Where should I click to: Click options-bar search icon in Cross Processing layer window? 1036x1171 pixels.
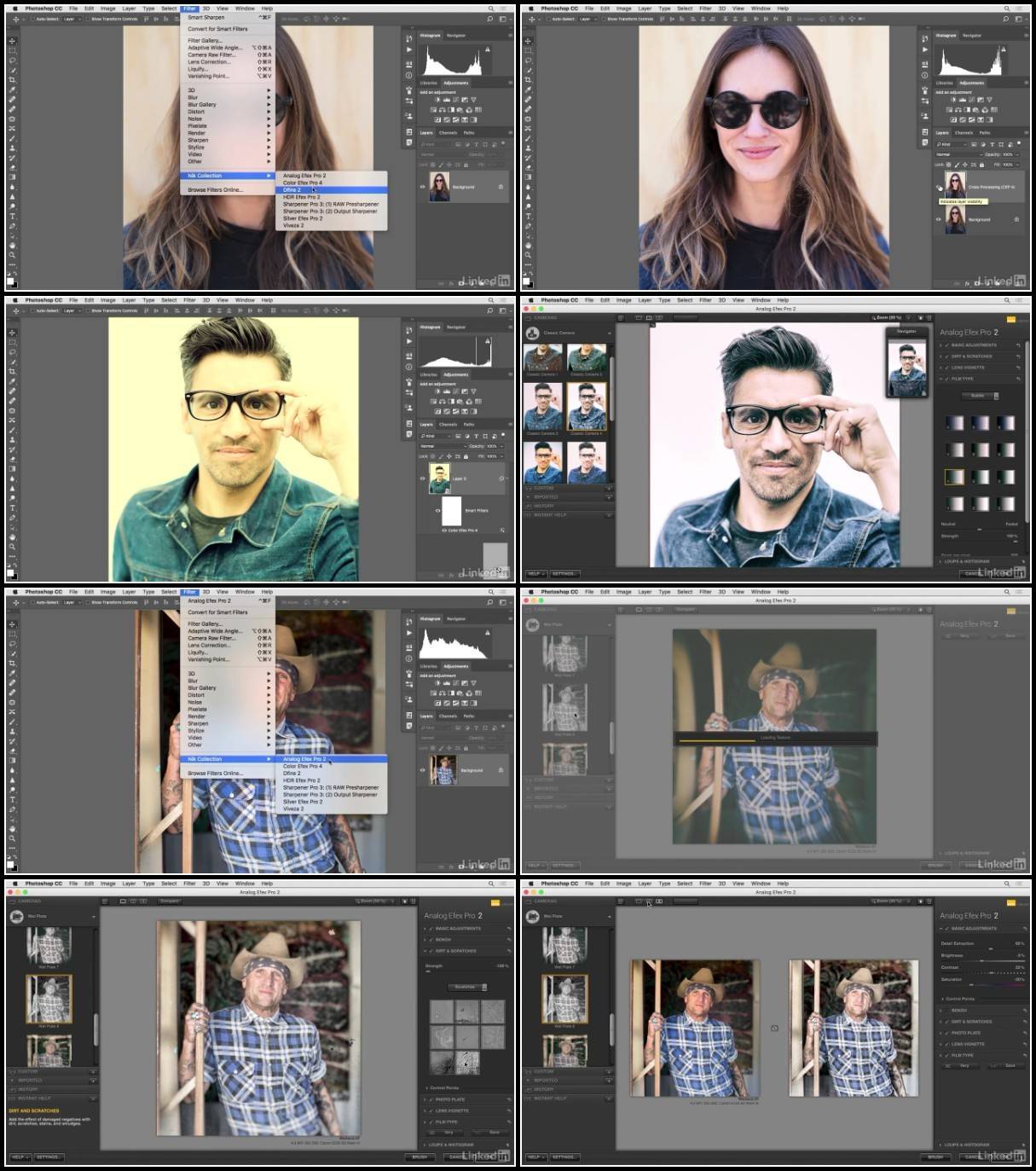pos(1005,19)
